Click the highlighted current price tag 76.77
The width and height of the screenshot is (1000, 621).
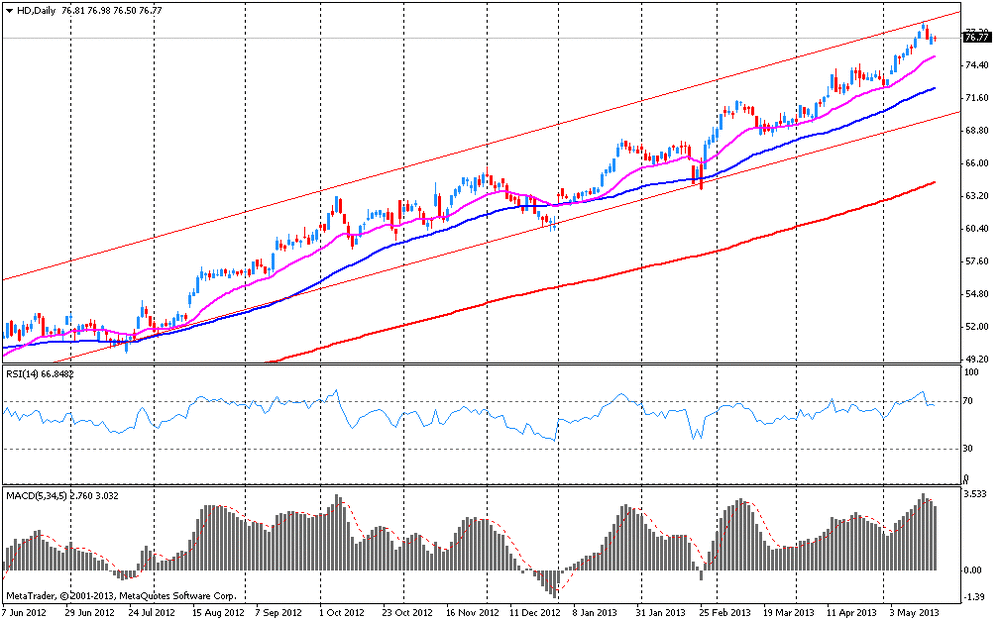tap(976, 38)
